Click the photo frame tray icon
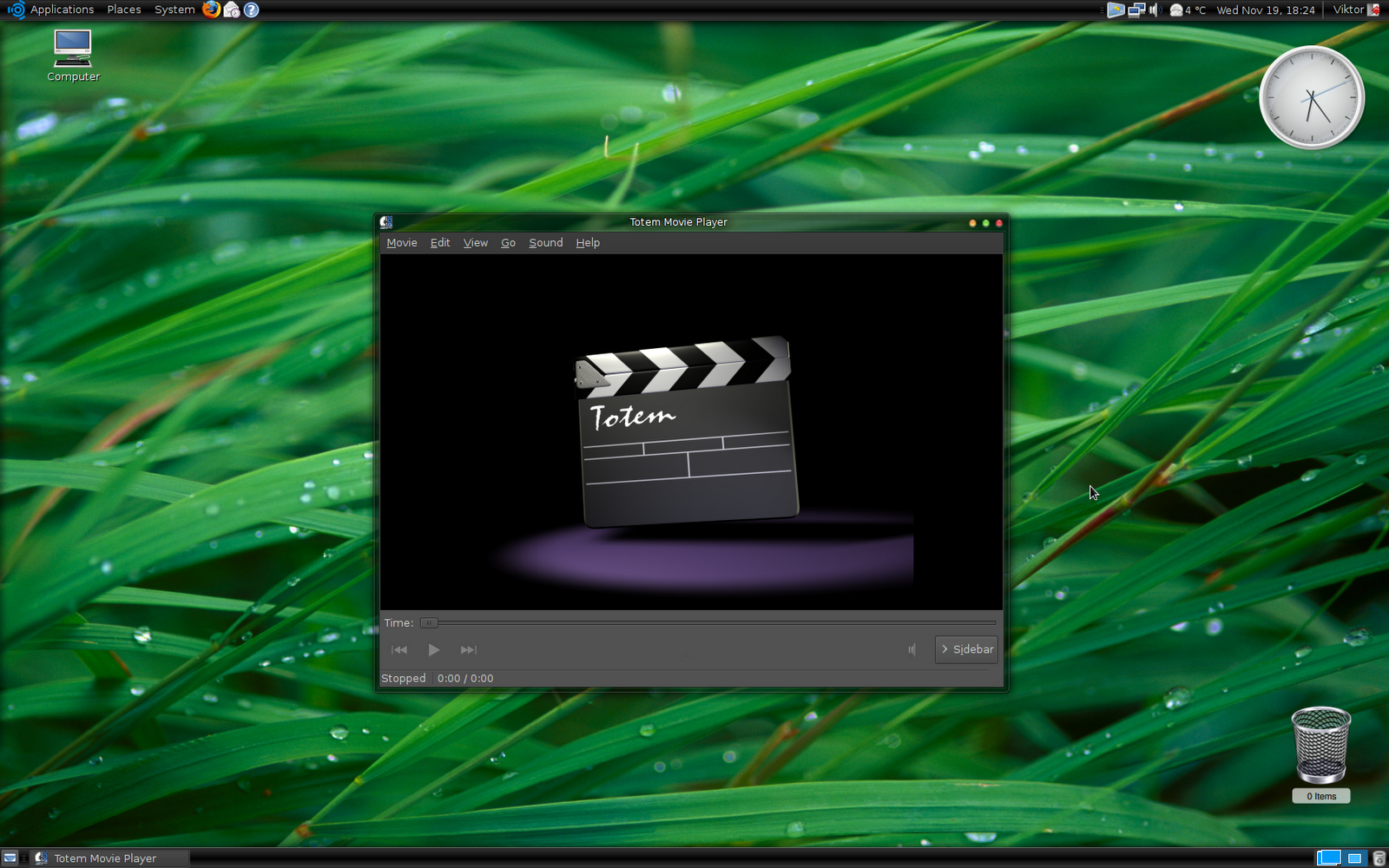1389x868 pixels. point(1116,10)
